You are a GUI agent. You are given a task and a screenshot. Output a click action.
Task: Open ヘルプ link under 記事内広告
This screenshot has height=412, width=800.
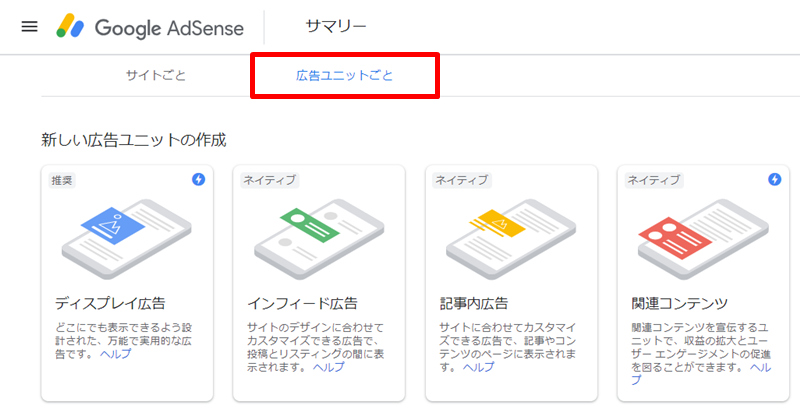478,368
